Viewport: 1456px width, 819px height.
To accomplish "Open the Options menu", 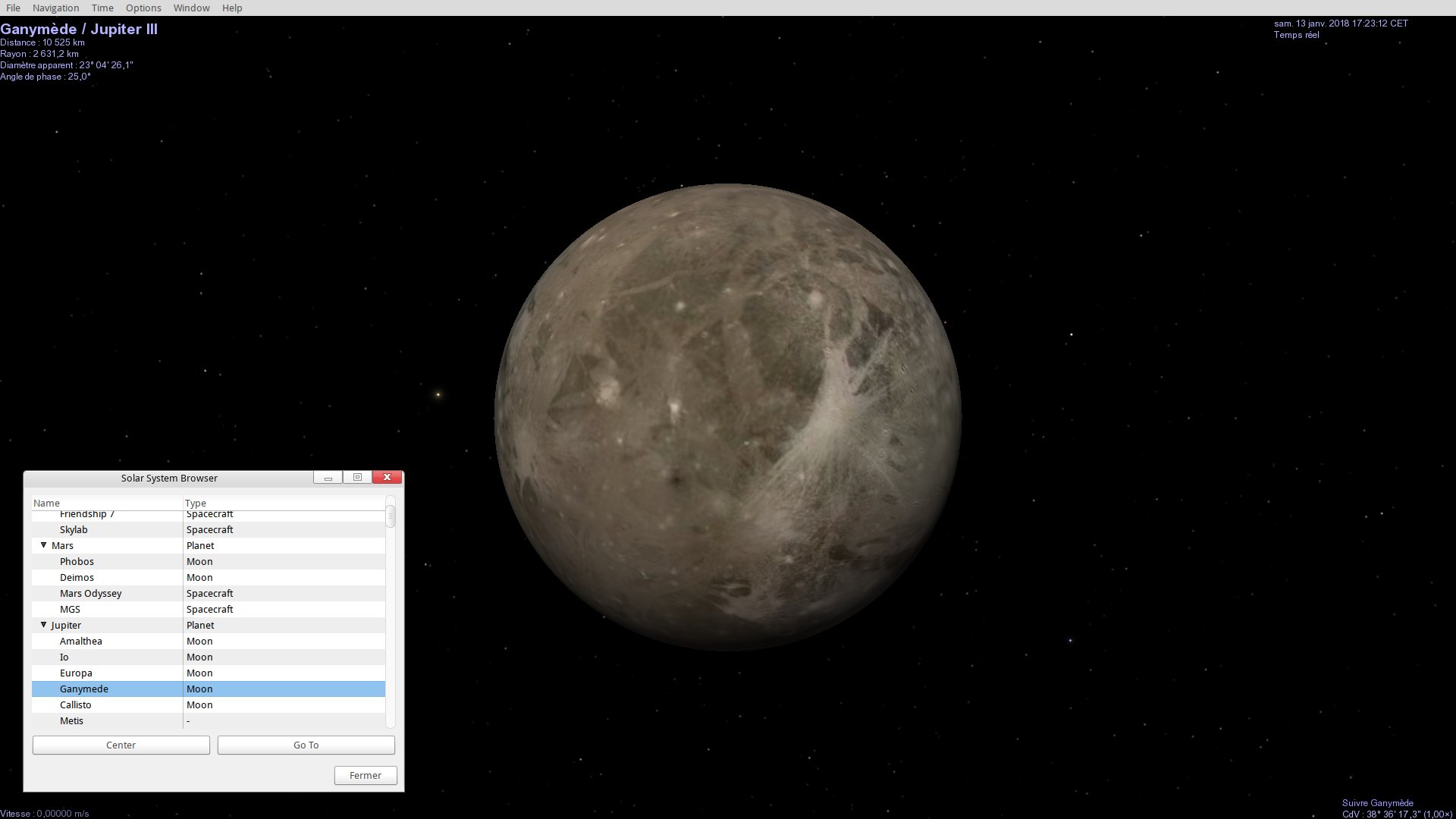I will pyautogui.click(x=143, y=8).
